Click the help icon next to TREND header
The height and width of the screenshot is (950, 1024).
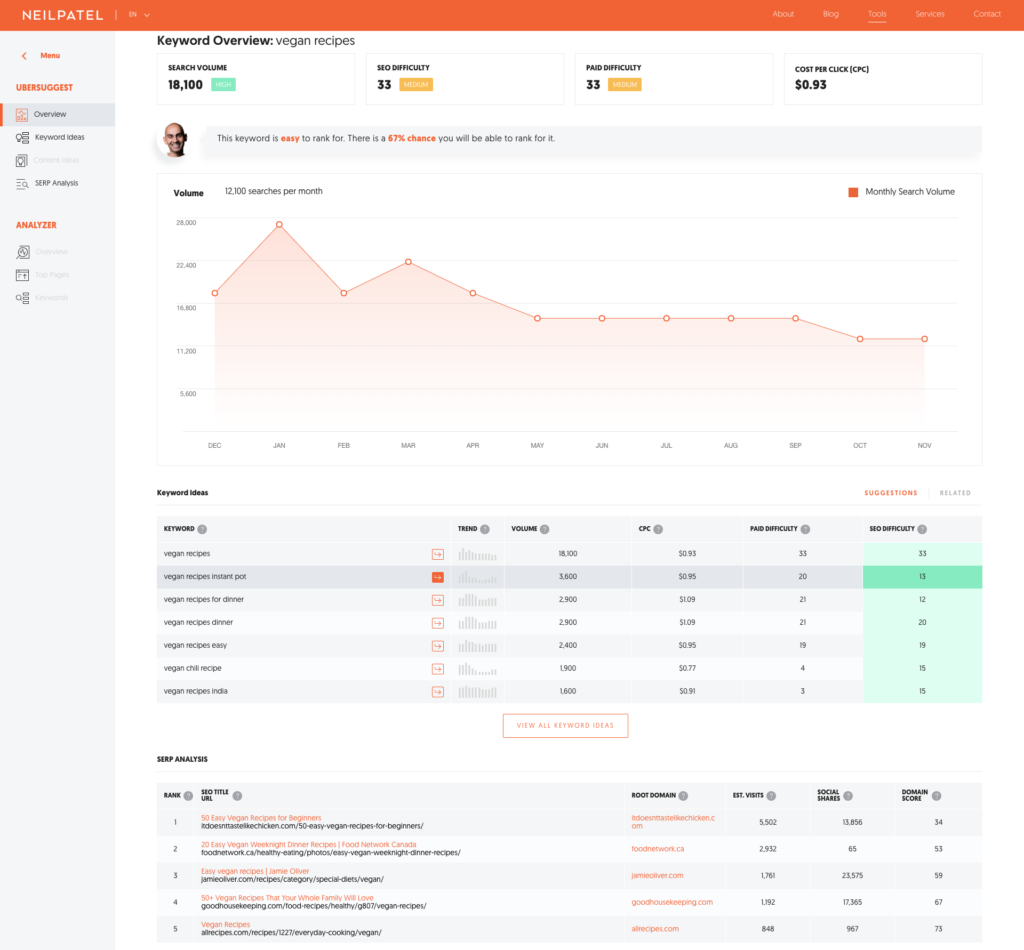(485, 530)
